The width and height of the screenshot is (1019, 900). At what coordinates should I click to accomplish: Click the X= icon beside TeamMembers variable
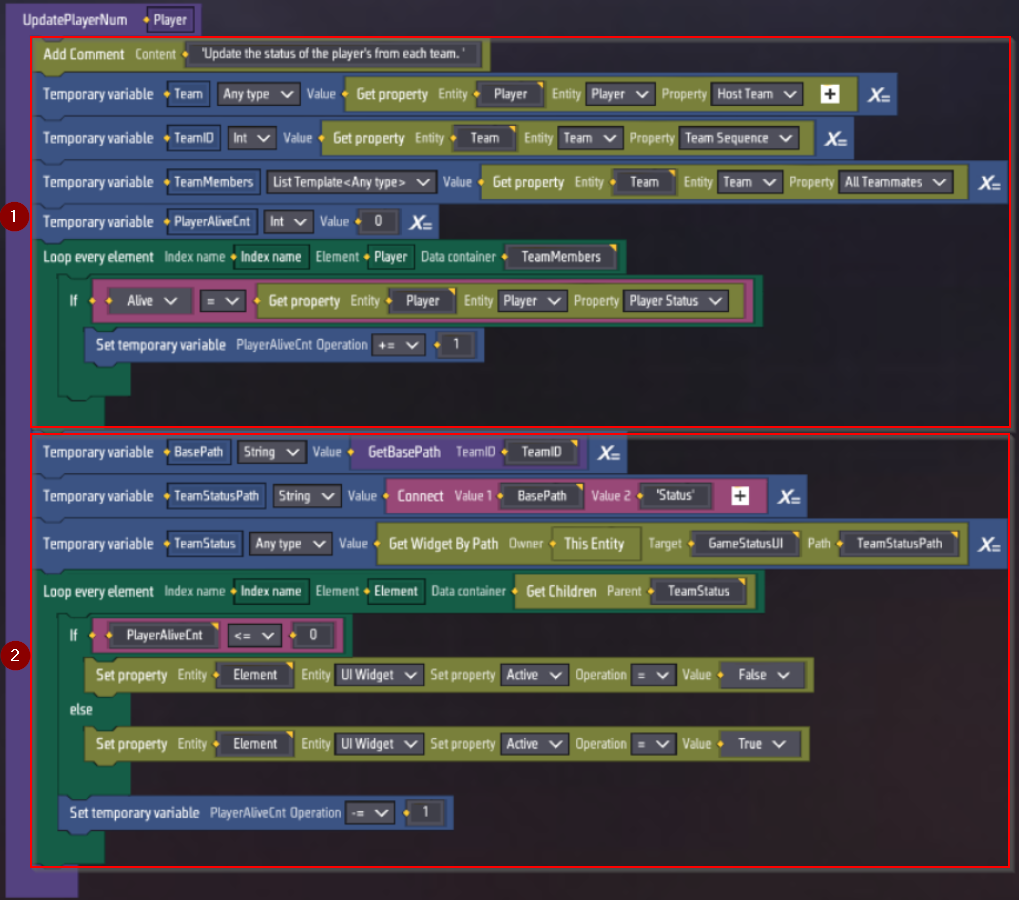988,183
